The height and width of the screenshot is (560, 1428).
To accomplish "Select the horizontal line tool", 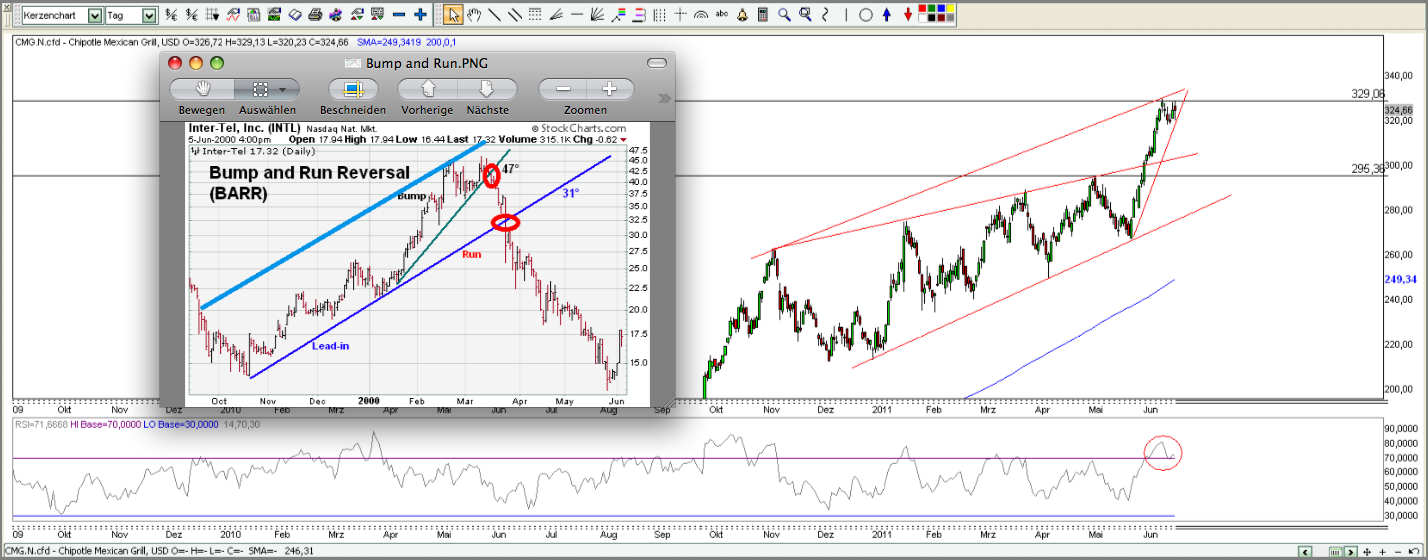I will (577, 15).
